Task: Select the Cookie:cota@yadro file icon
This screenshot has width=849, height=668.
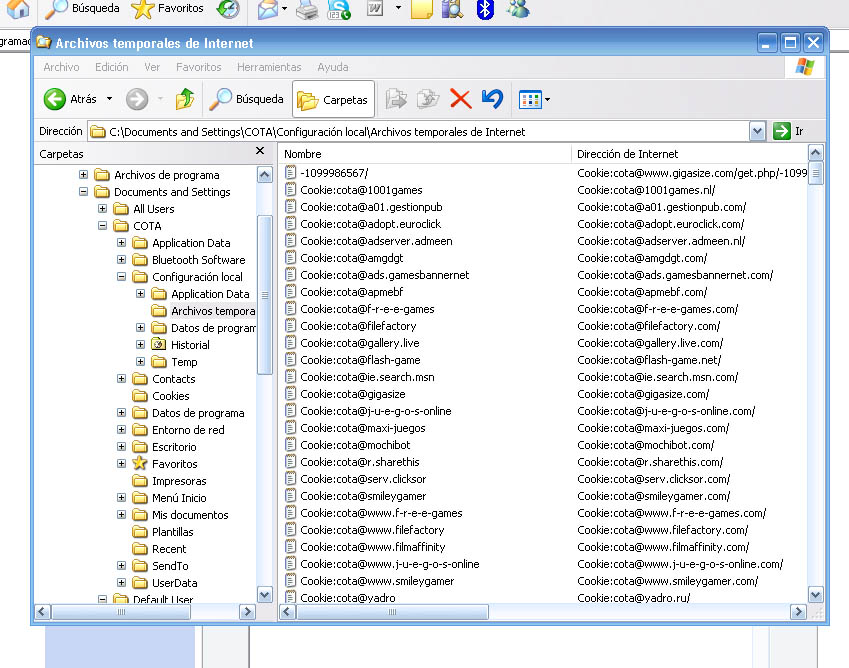Action: point(291,597)
